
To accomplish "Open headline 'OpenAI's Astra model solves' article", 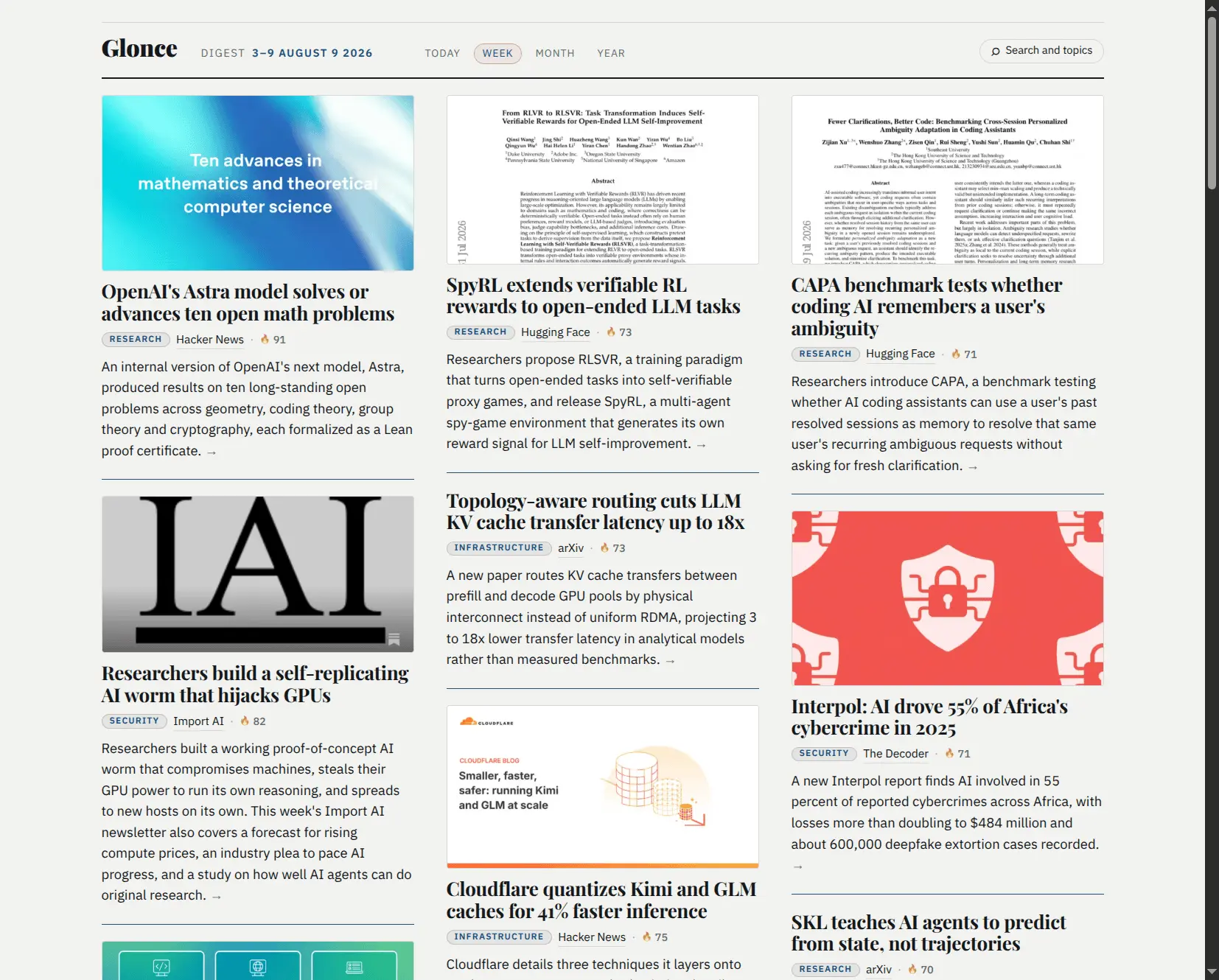I will coord(248,303).
